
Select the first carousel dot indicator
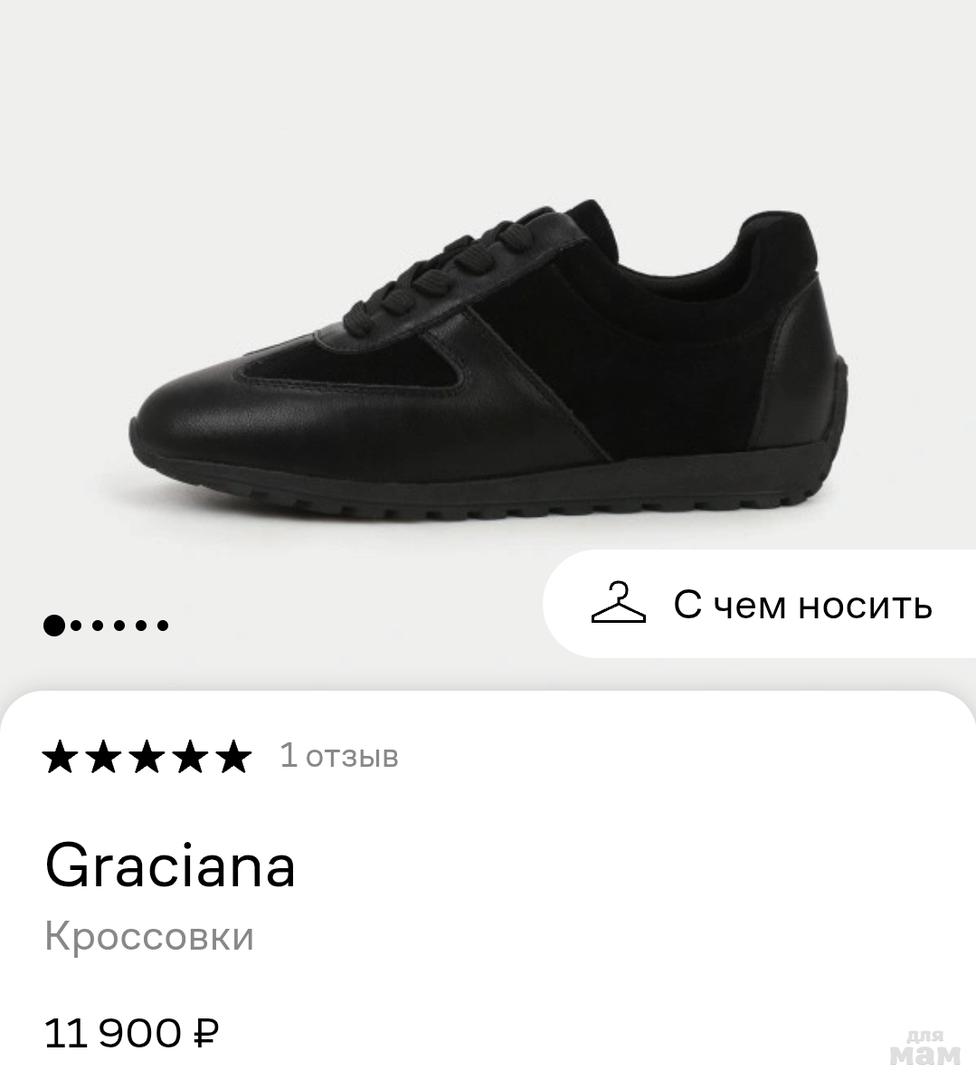point(54,625)
